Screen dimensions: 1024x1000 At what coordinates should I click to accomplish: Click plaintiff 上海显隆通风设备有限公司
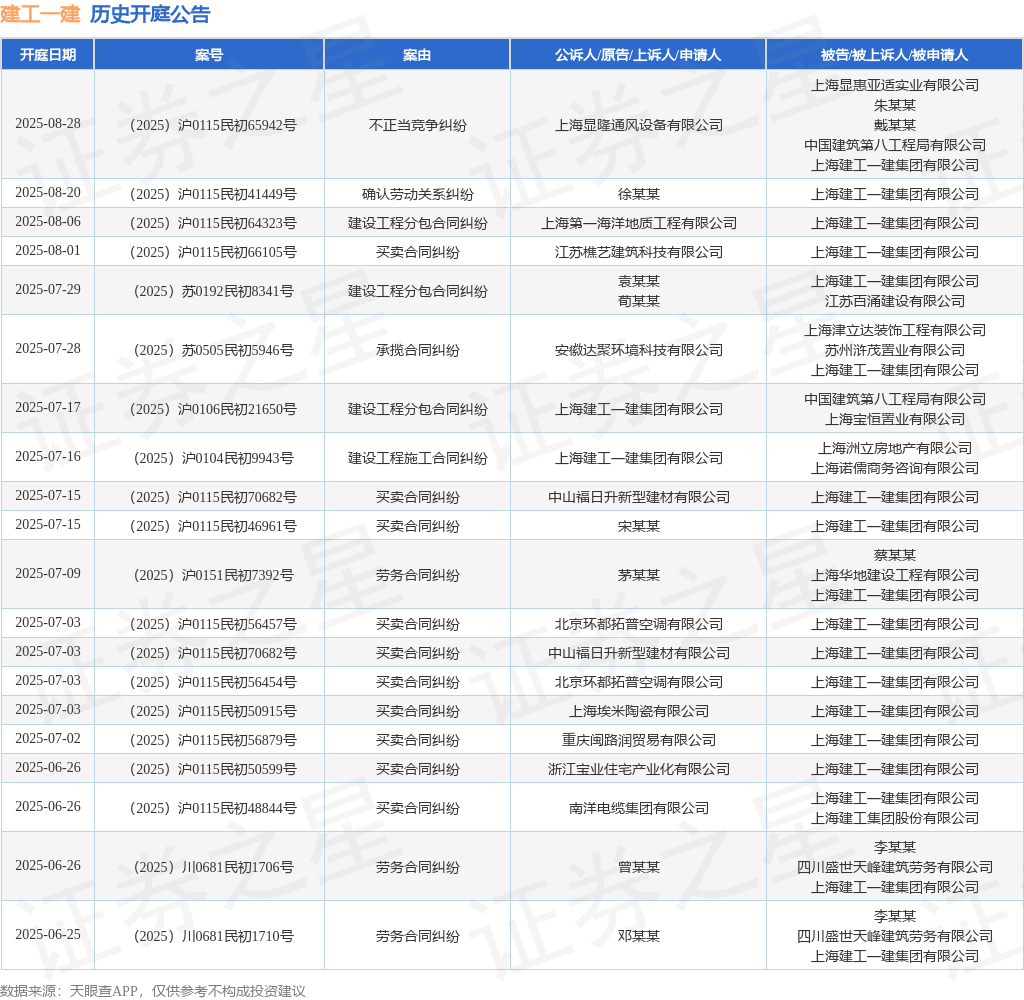coord(639,125)
